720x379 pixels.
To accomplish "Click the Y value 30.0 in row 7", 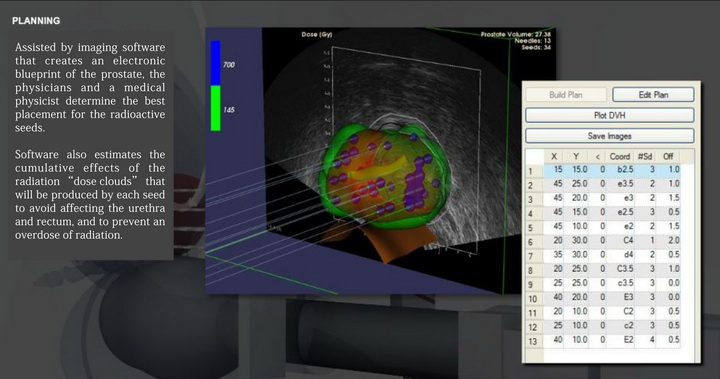I will pyautogui.click(x=579, y=255).
